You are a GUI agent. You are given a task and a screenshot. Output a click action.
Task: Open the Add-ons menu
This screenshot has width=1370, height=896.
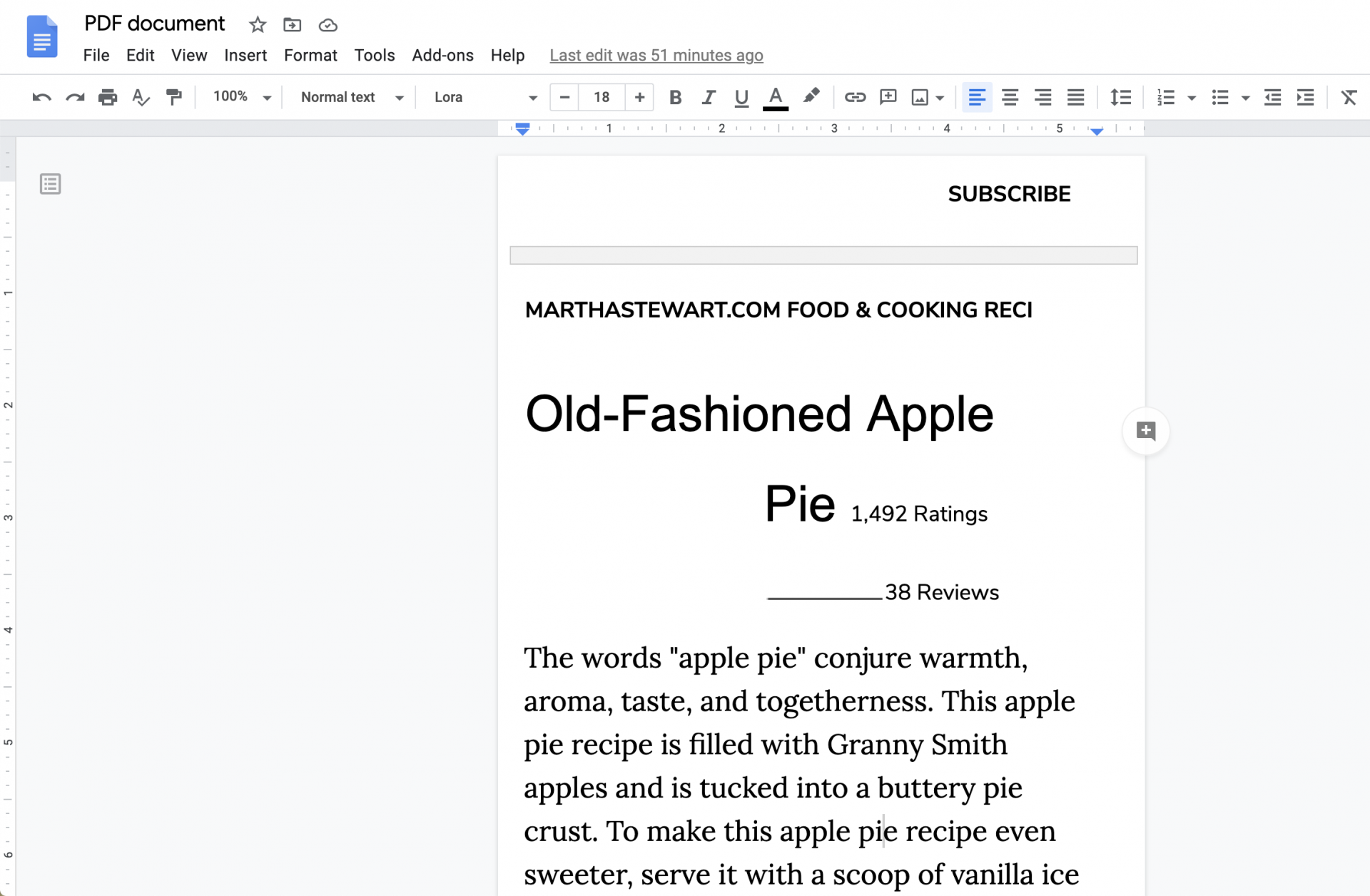click(x=442, y=55)
